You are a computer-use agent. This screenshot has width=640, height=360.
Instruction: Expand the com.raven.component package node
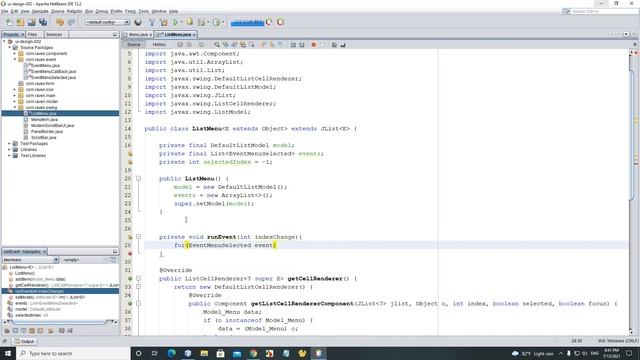tap(15, 53)
